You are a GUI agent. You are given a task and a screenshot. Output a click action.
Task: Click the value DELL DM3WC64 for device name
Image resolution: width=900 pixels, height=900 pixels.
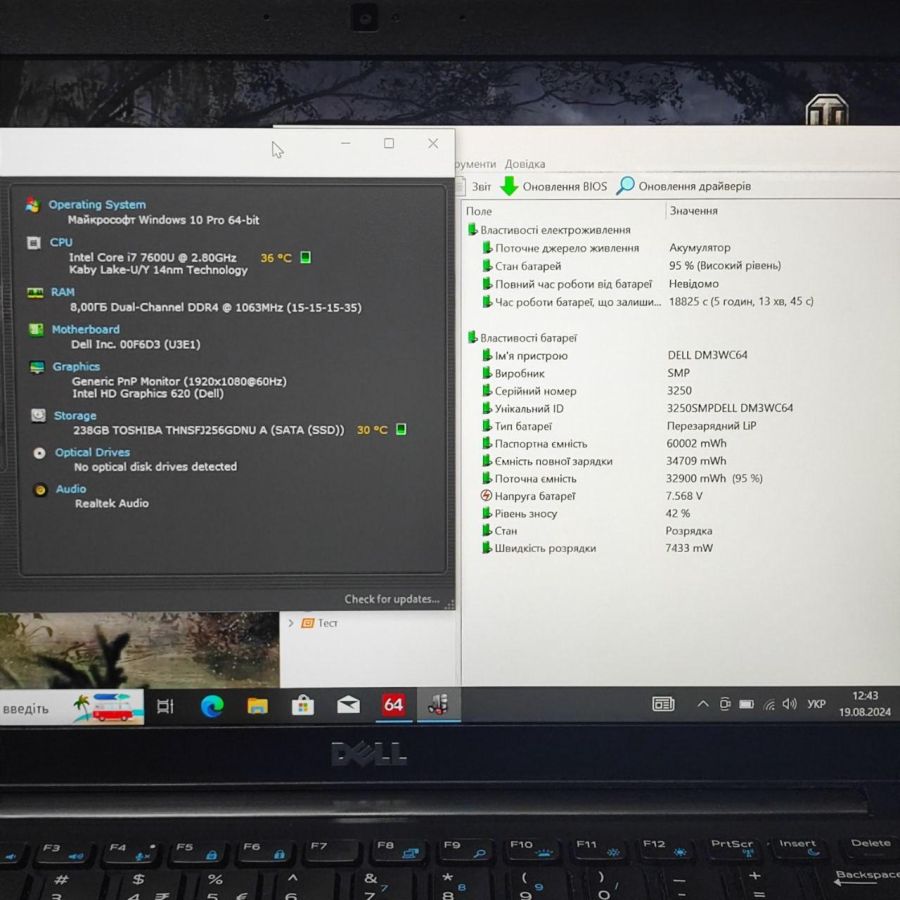click(x=708, y=355)
